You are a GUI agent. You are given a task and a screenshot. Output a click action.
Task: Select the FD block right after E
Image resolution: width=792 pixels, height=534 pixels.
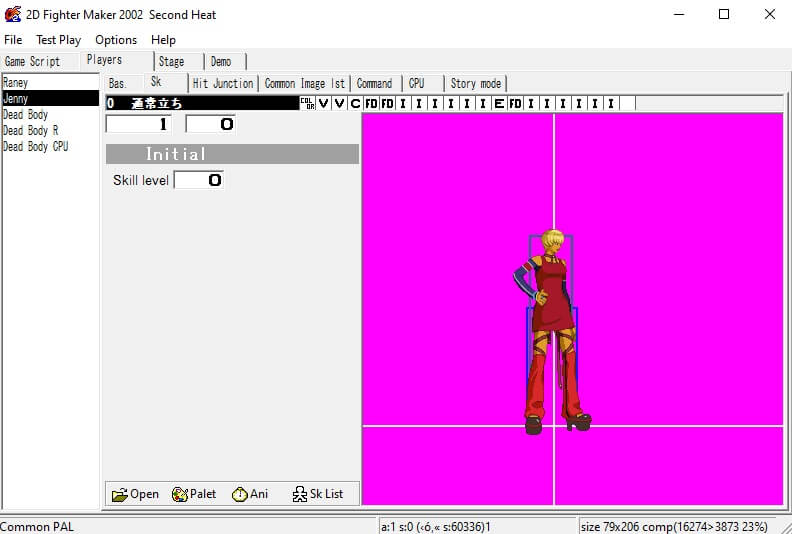pos(515,104)
